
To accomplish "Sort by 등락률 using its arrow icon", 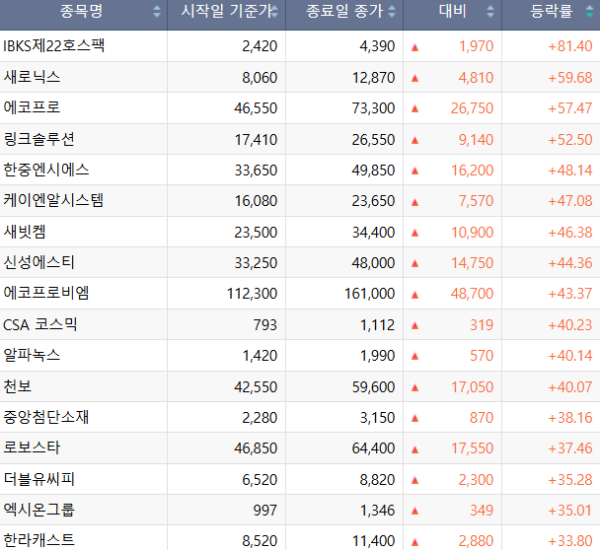I will [x=590, y=13].
